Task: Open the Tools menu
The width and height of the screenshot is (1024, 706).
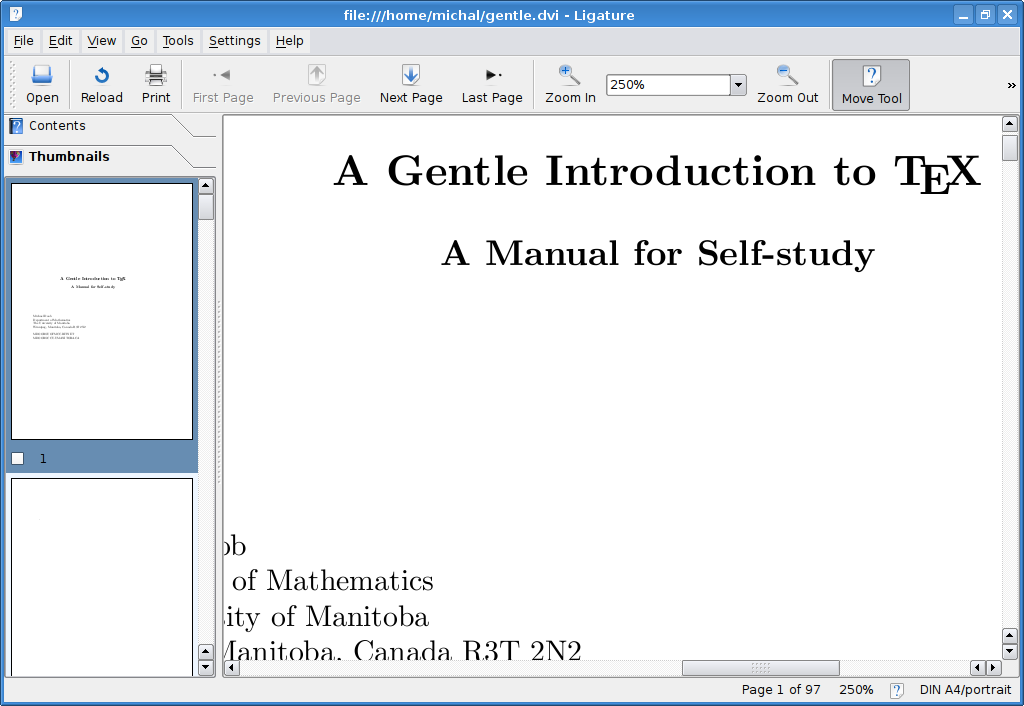Action: 178,40
